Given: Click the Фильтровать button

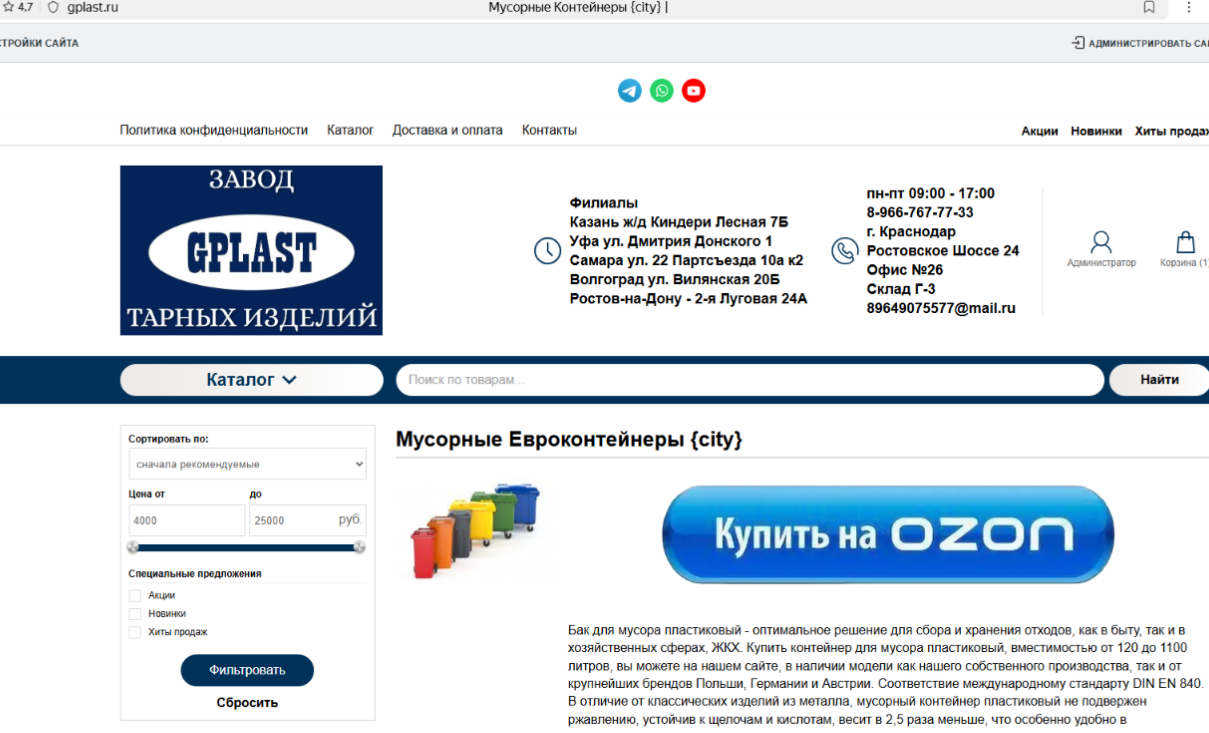Looking at the screenshot, I should [x=247, y=670].
